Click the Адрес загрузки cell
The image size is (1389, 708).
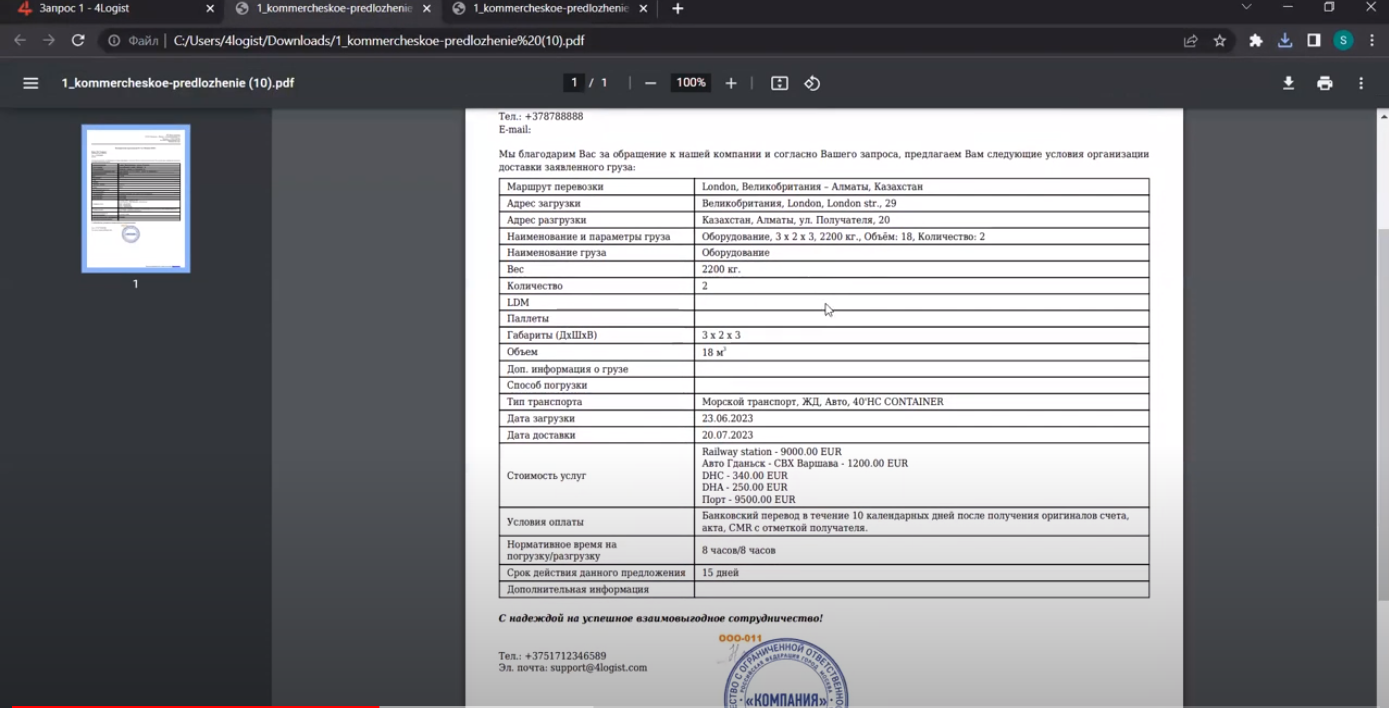(596, 203)
